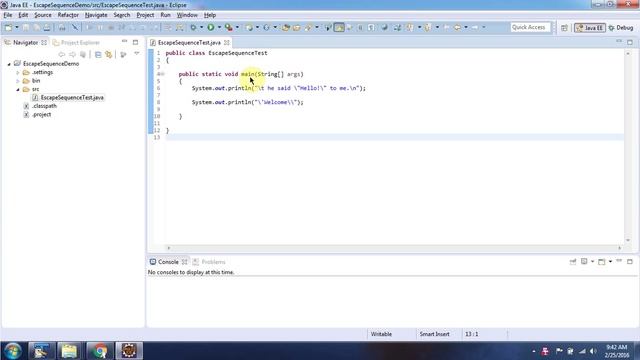Open Chrome from the taskbar

tap(99, 351)
